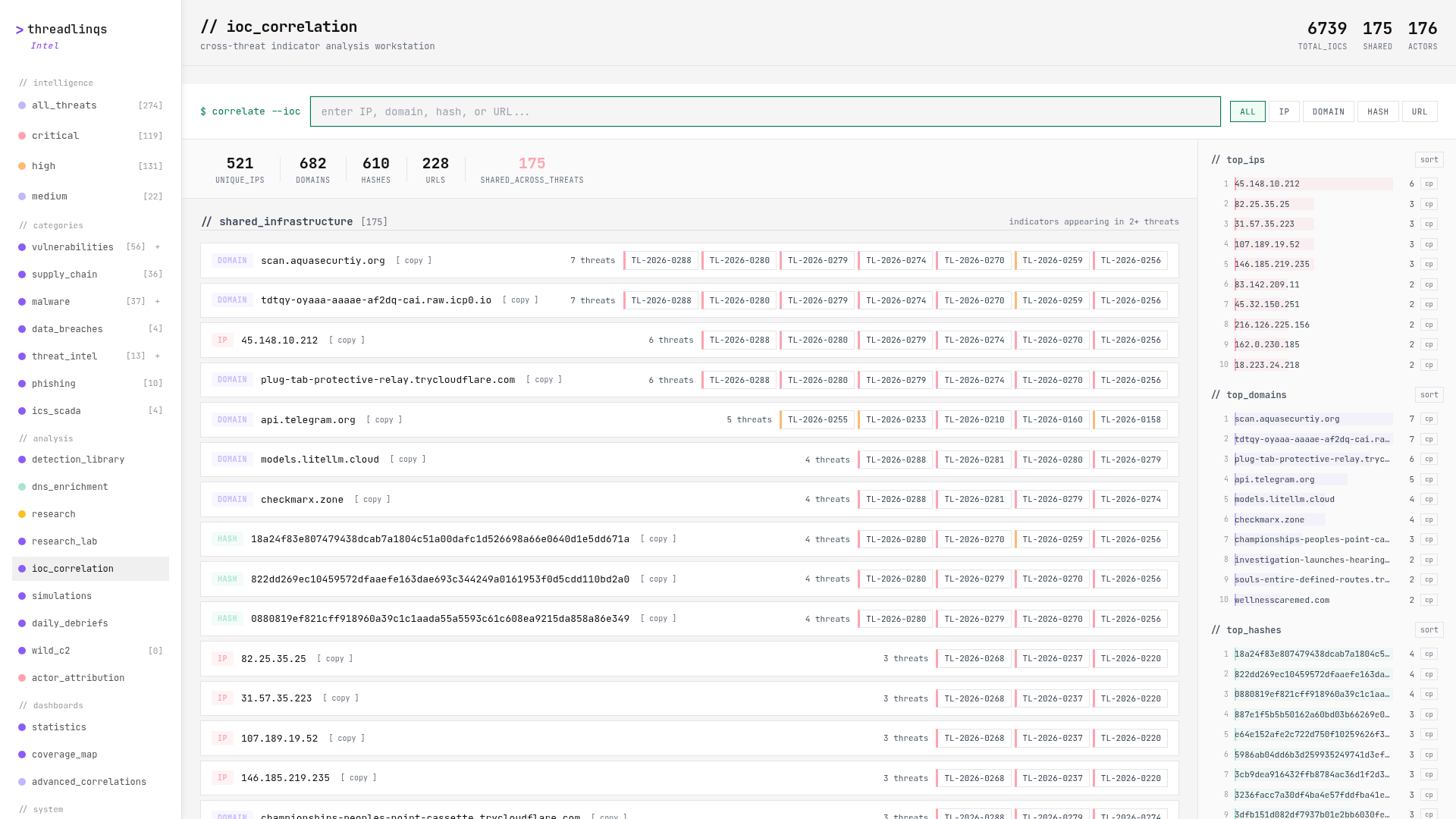Image resolution: width=1456 pixels, height=819 pixels.
Task: Expand the vulnerabilities category
Action: (x=158, y=246)
